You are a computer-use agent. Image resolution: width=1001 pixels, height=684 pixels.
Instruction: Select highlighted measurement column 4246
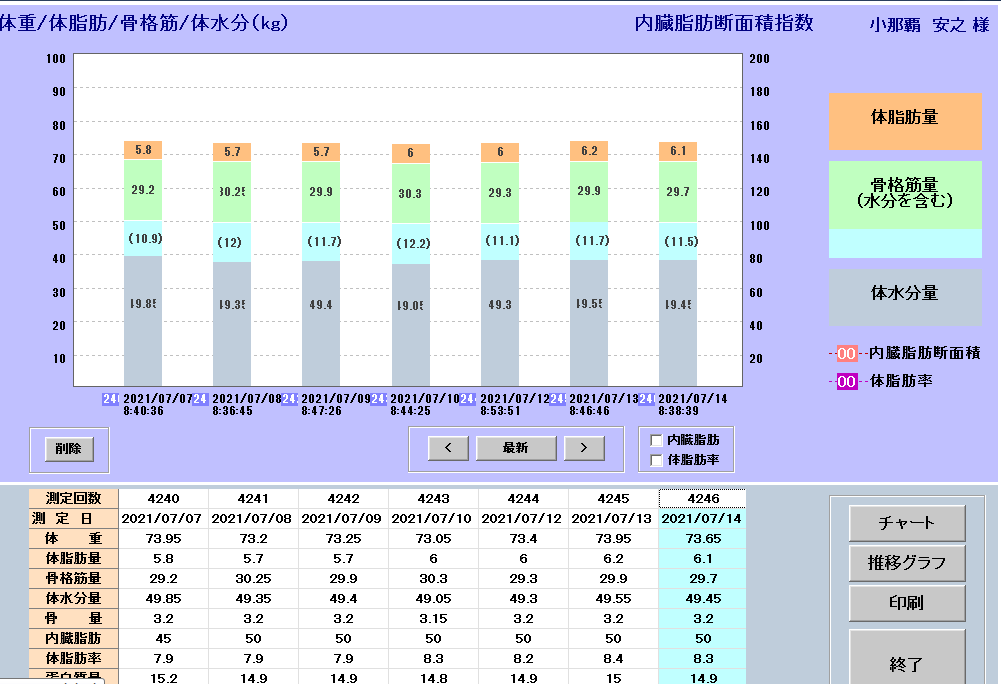pos(703,498)
